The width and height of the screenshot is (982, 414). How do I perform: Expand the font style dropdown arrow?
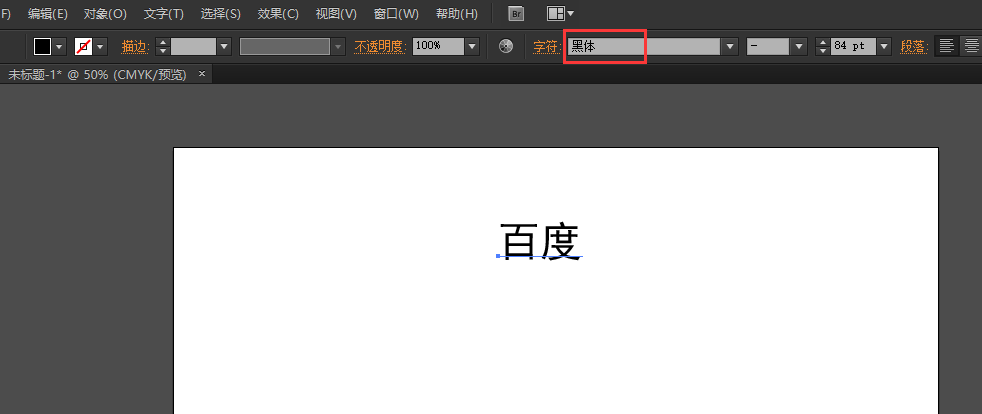(x=798, y=46)
